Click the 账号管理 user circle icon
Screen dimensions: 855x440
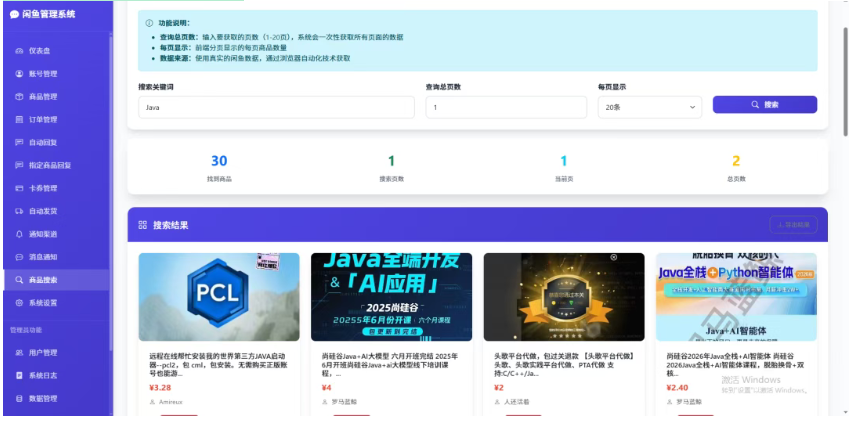pos(19,74)
